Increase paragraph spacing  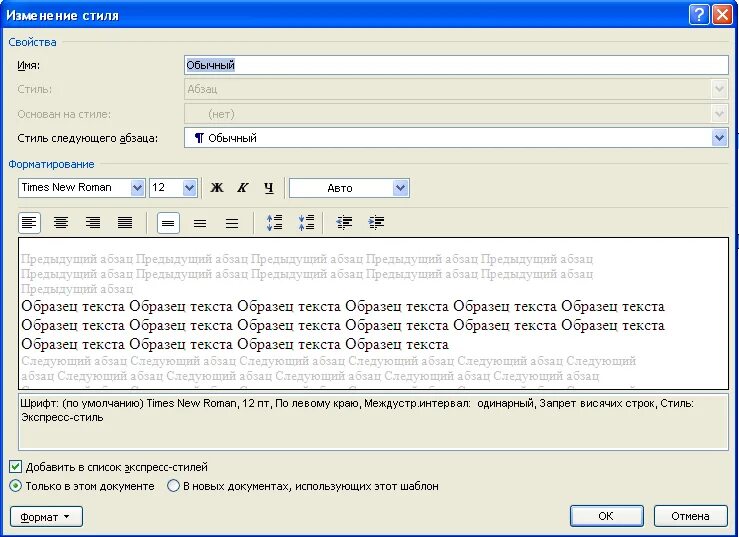click(x=274, y=223)
